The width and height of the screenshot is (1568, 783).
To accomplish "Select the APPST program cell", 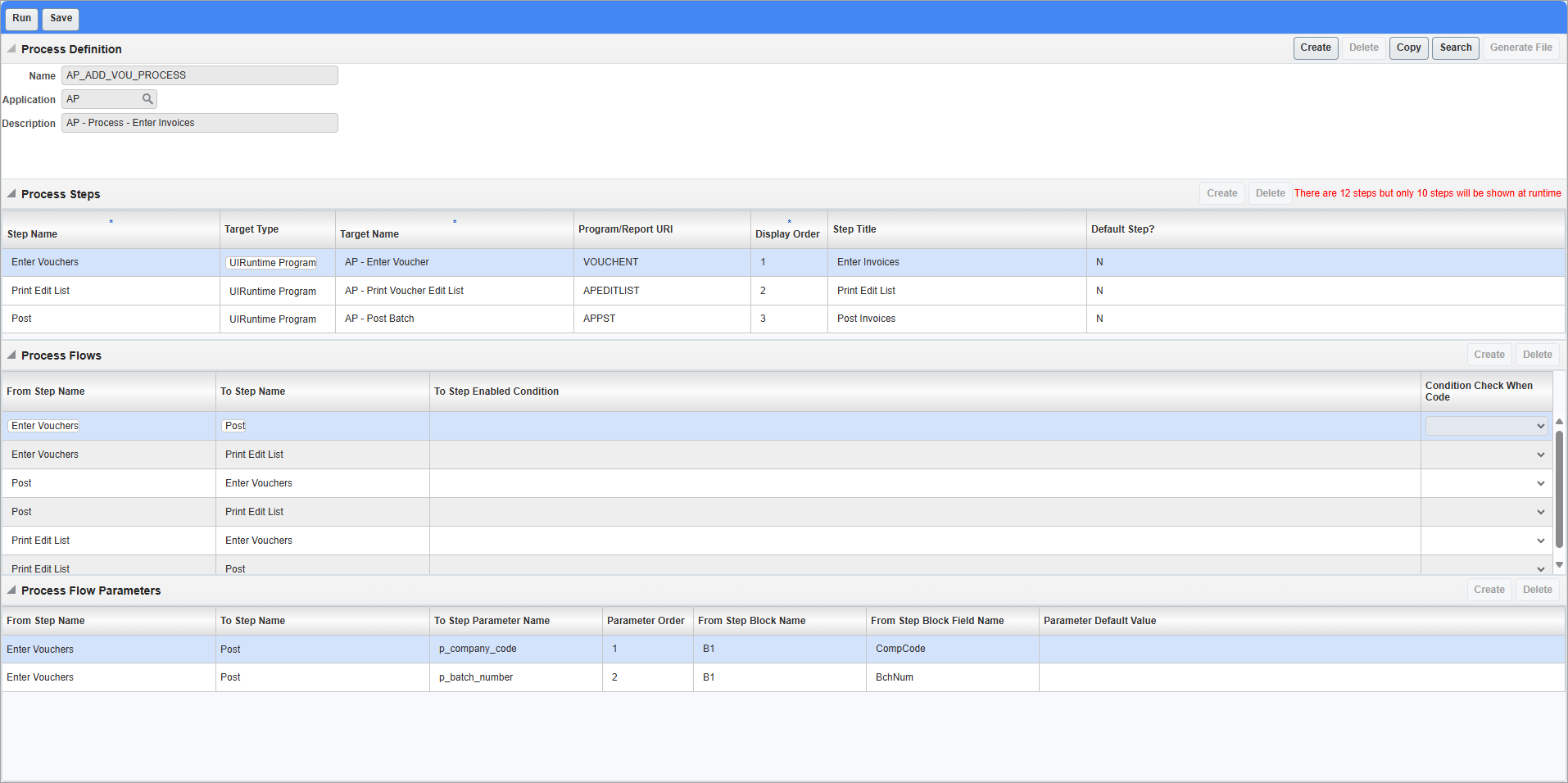I will click(x=662, y=319).
